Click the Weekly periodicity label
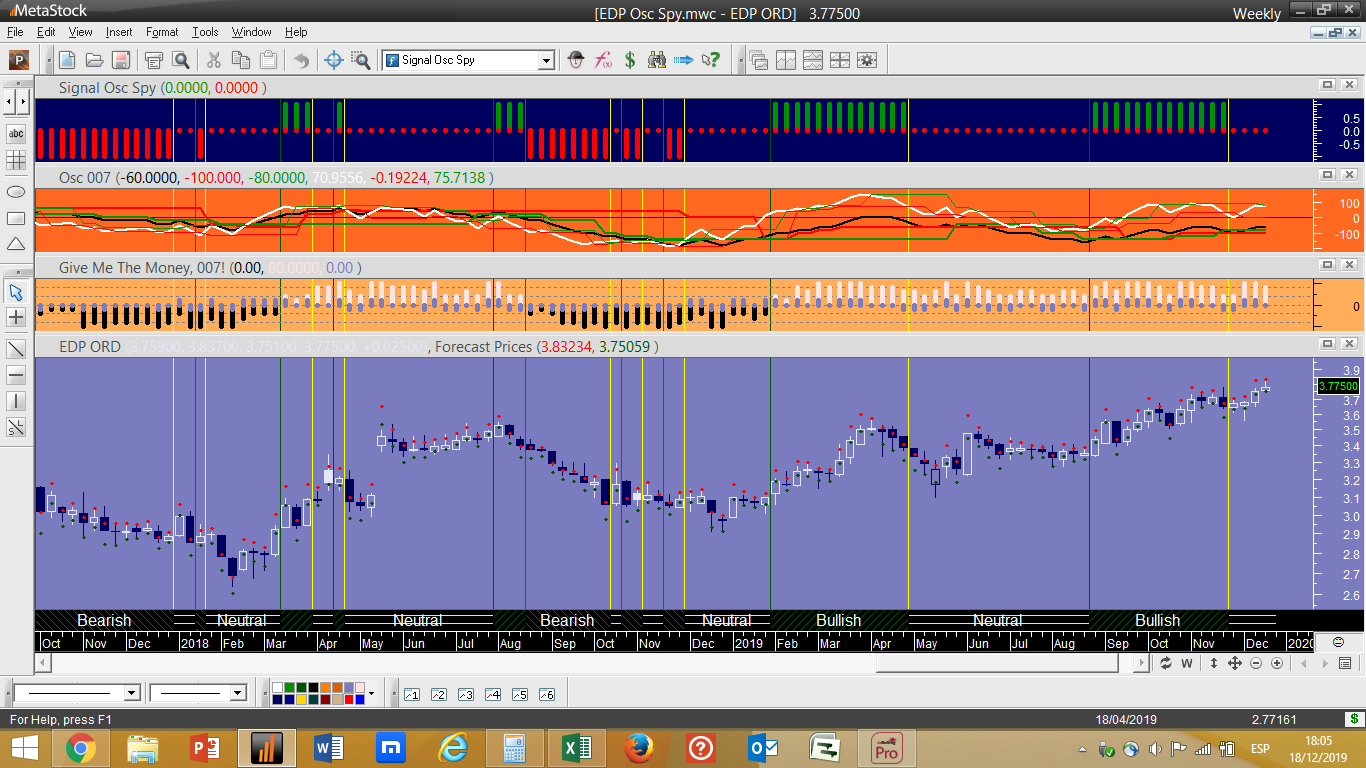 [1256, 13]
